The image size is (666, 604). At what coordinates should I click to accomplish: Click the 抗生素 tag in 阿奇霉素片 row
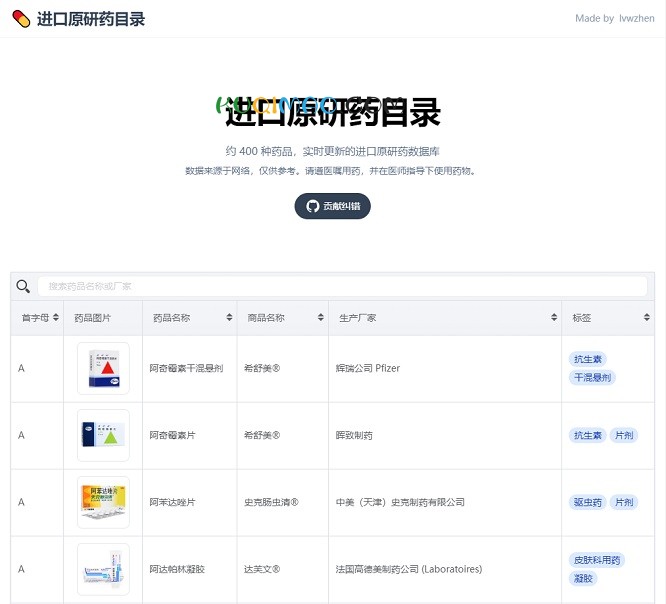[x=587, y=435]
